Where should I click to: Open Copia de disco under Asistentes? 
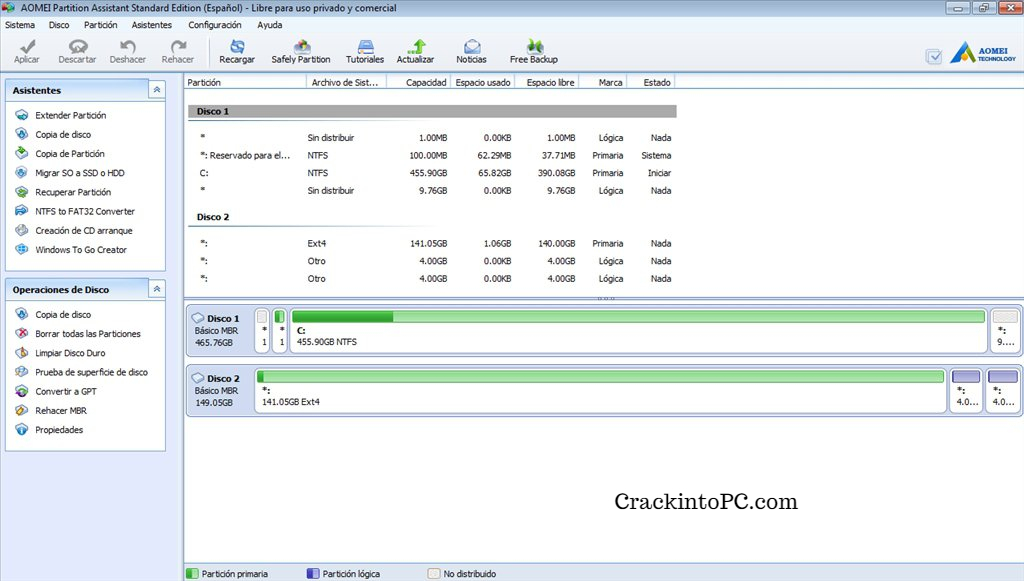(63, 134)
